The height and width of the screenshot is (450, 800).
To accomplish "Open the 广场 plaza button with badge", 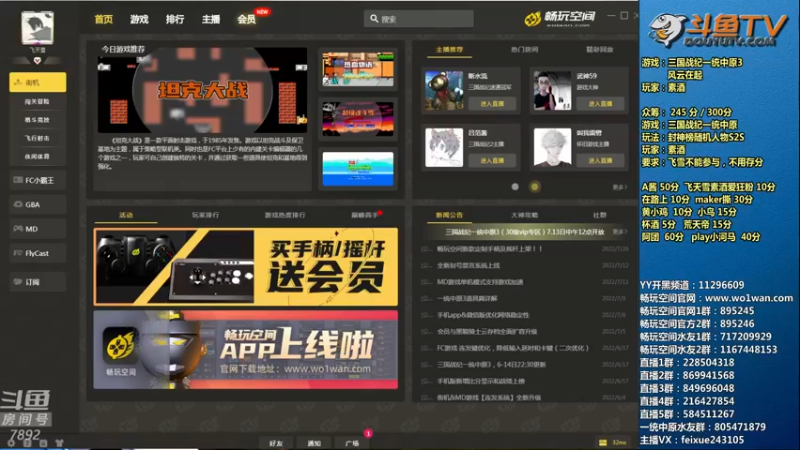I will 353,443.
